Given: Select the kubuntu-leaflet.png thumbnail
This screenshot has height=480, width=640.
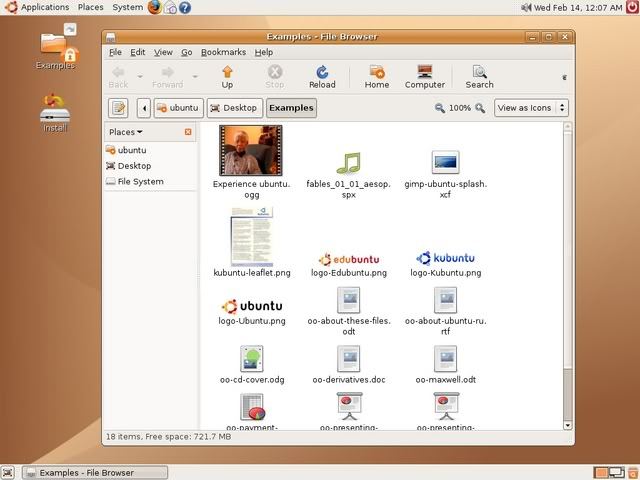Looking at the screenshot, I should tap(252, 237).
